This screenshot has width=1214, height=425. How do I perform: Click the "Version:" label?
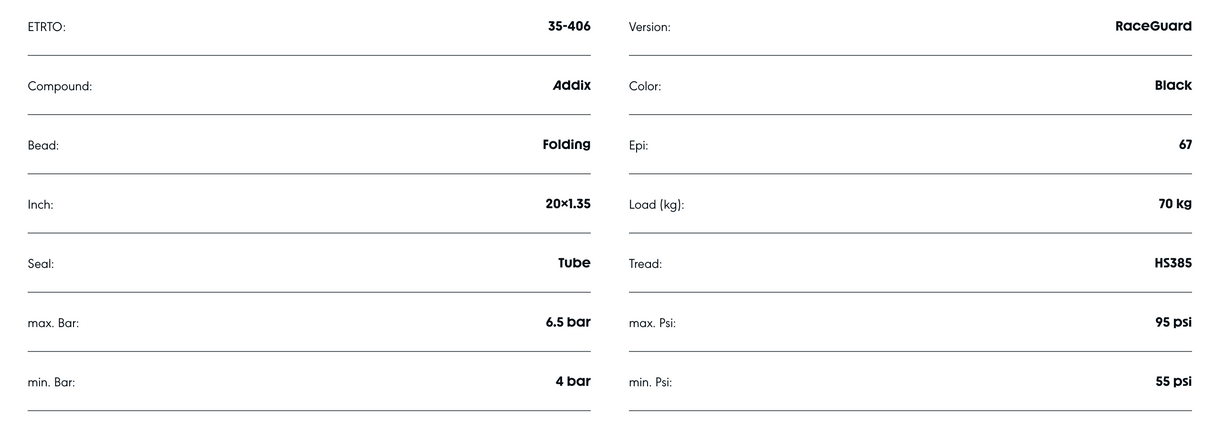[650, 27]
